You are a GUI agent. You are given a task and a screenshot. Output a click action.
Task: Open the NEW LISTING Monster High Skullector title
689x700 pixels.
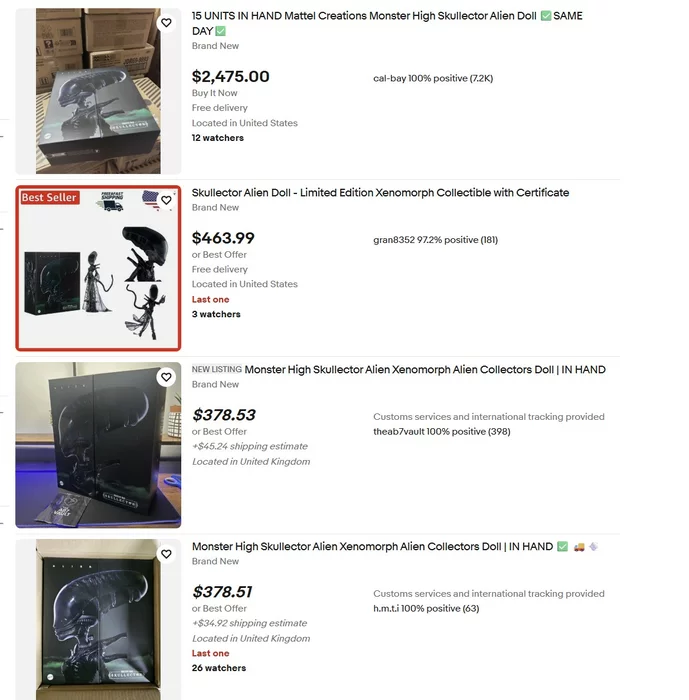pyautogui.click(x=424, y=370)
